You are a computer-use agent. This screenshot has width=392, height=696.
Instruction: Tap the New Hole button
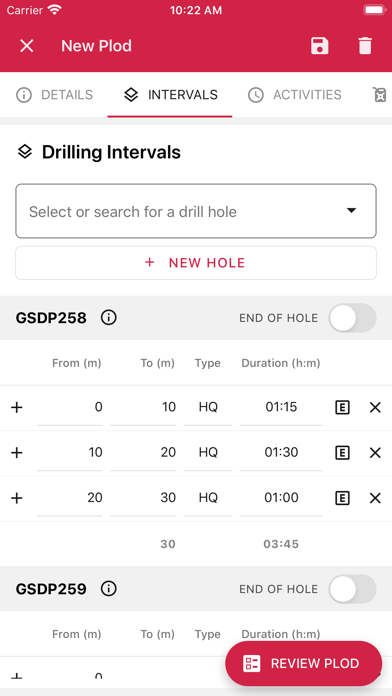[196, 263]
